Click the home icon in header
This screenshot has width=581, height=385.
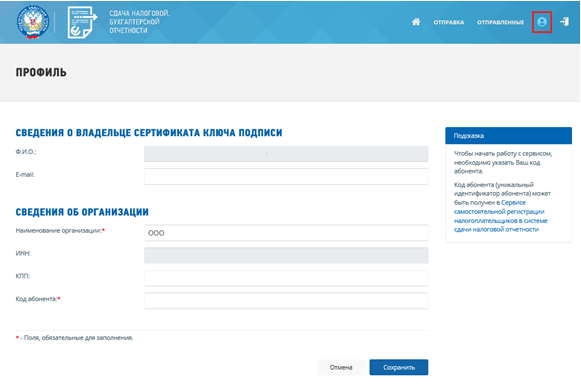pos(416,22)
